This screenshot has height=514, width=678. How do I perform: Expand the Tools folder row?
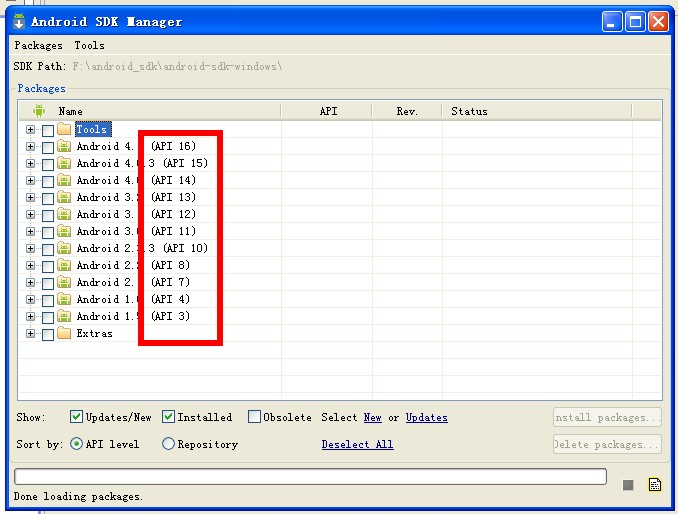30,129
